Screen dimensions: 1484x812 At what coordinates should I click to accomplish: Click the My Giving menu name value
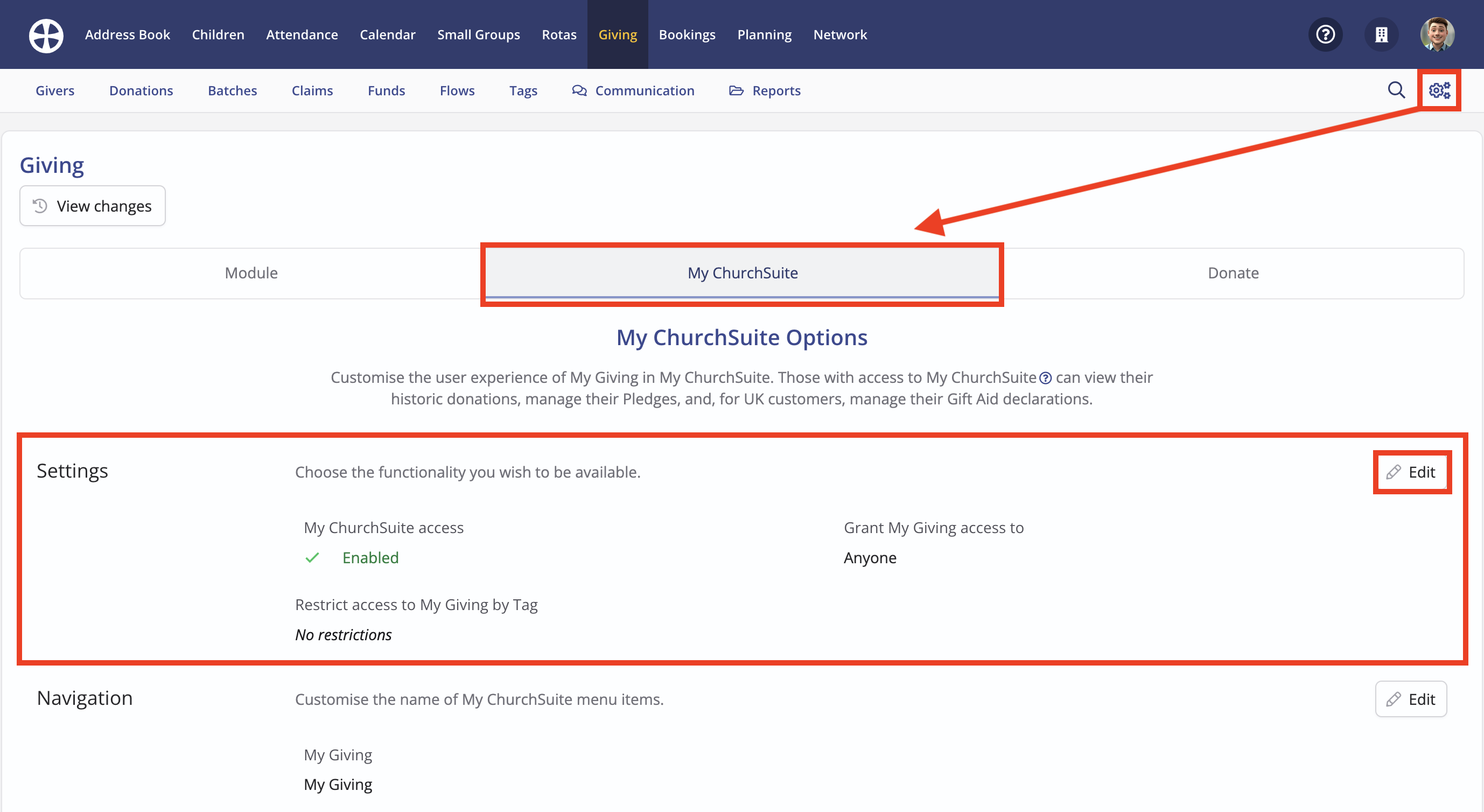[338, 785]
